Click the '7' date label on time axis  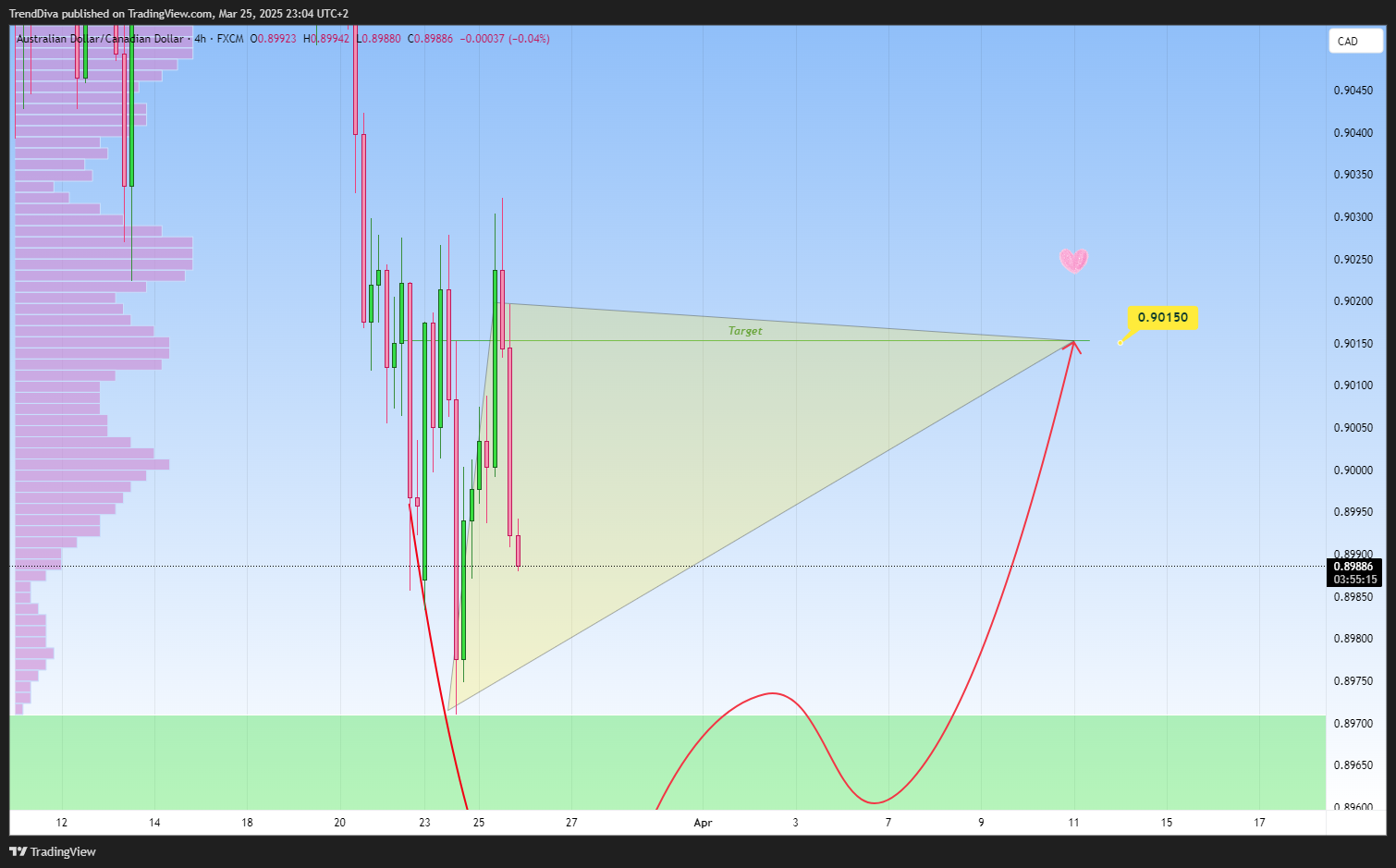tap(888, 823)
